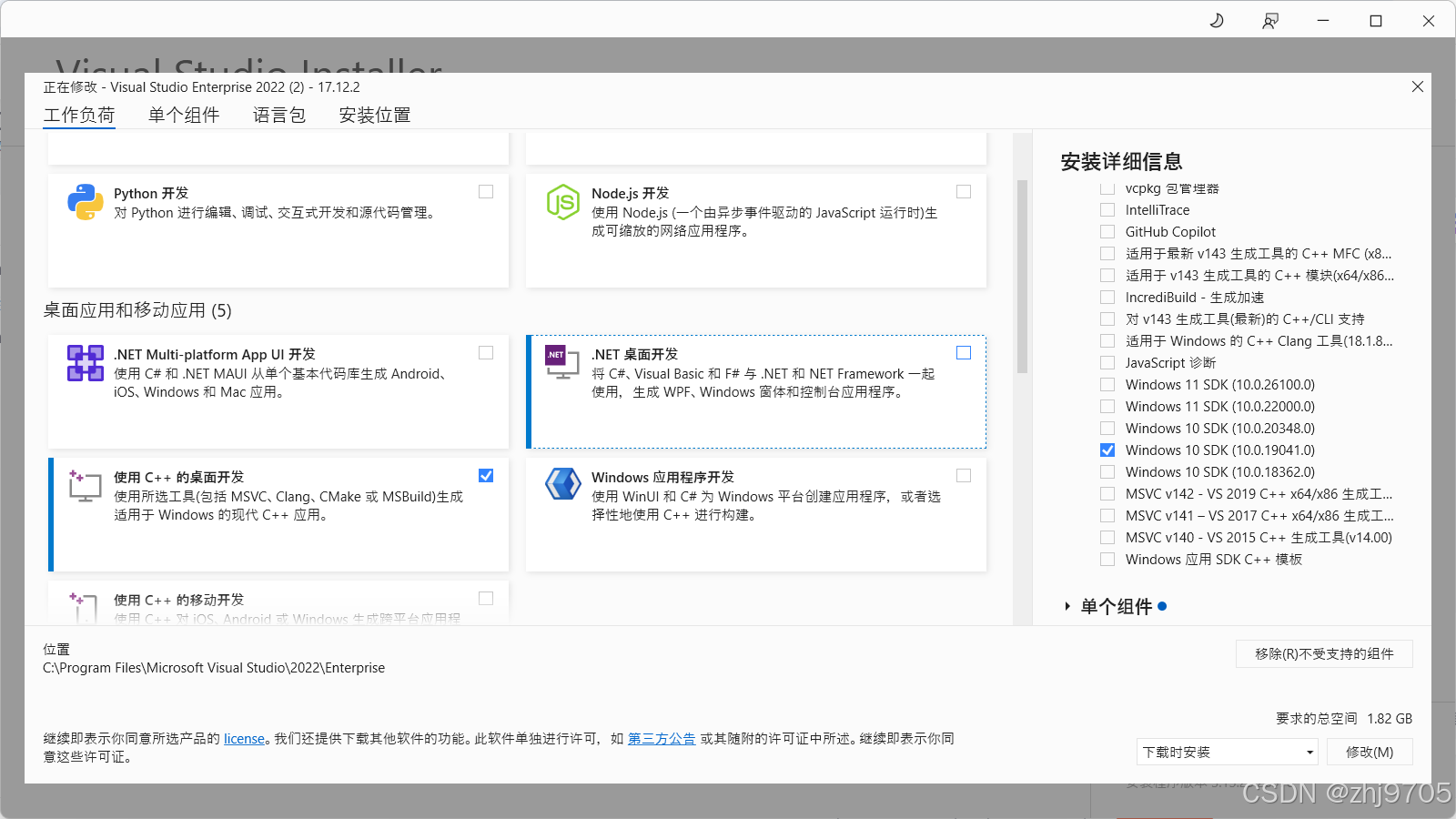This screenshot has height=819, width=1456.
Task: Check Windows 11 SDK (10.0.26100.0)
Action: pos(1107,385)
